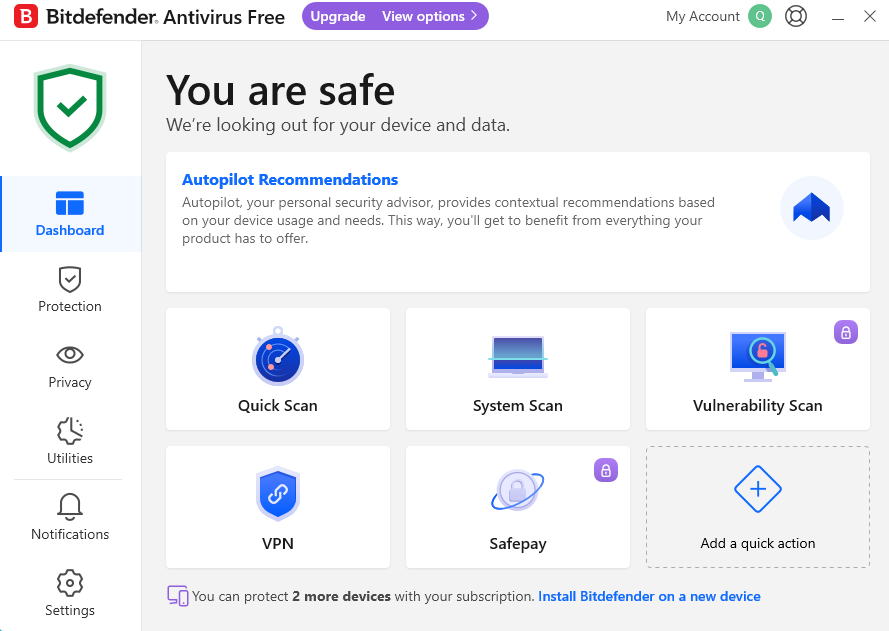Open Settings from the sidebar

(70, 594)
